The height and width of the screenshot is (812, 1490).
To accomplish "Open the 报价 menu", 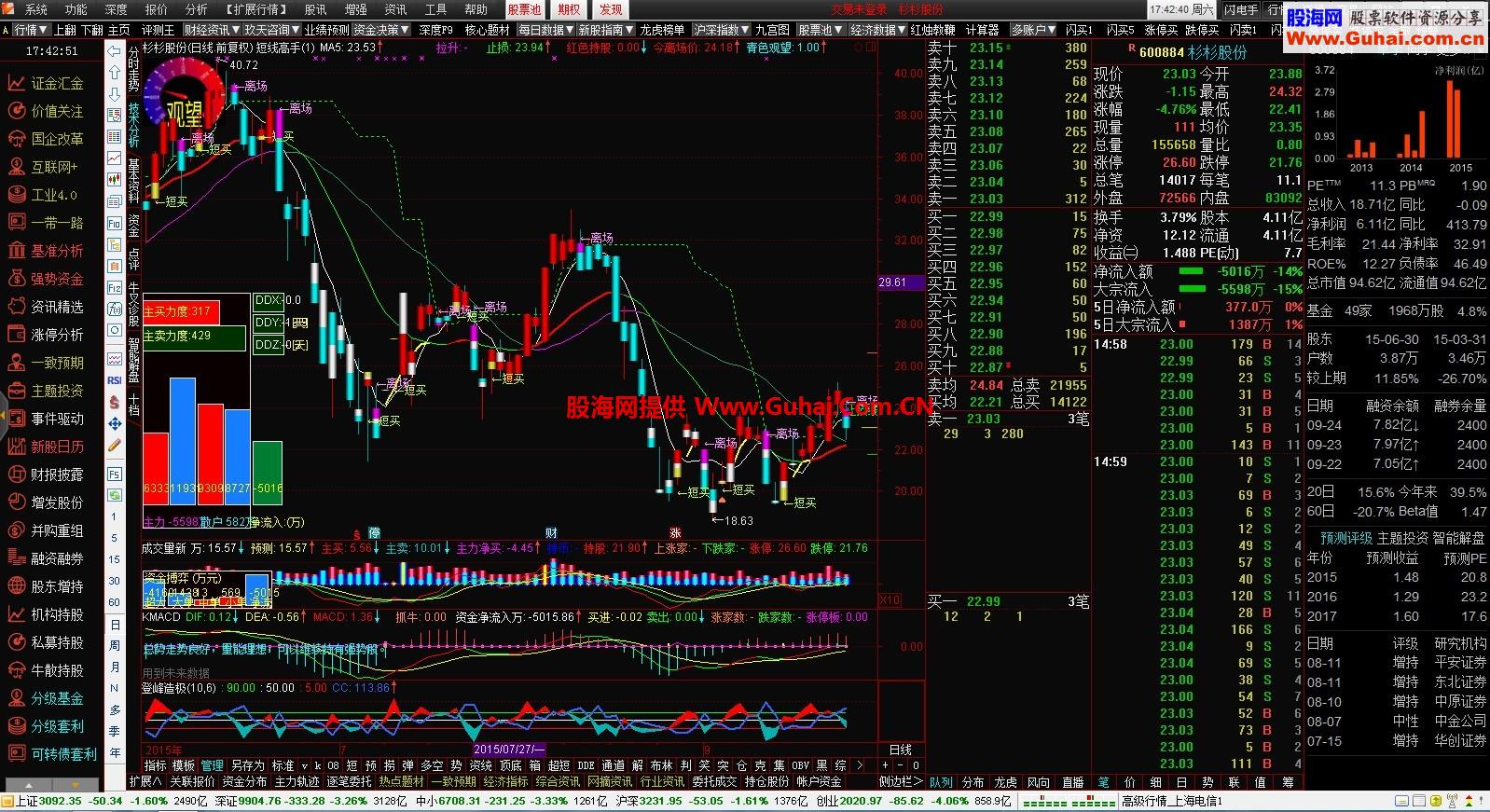I will 157,9.
